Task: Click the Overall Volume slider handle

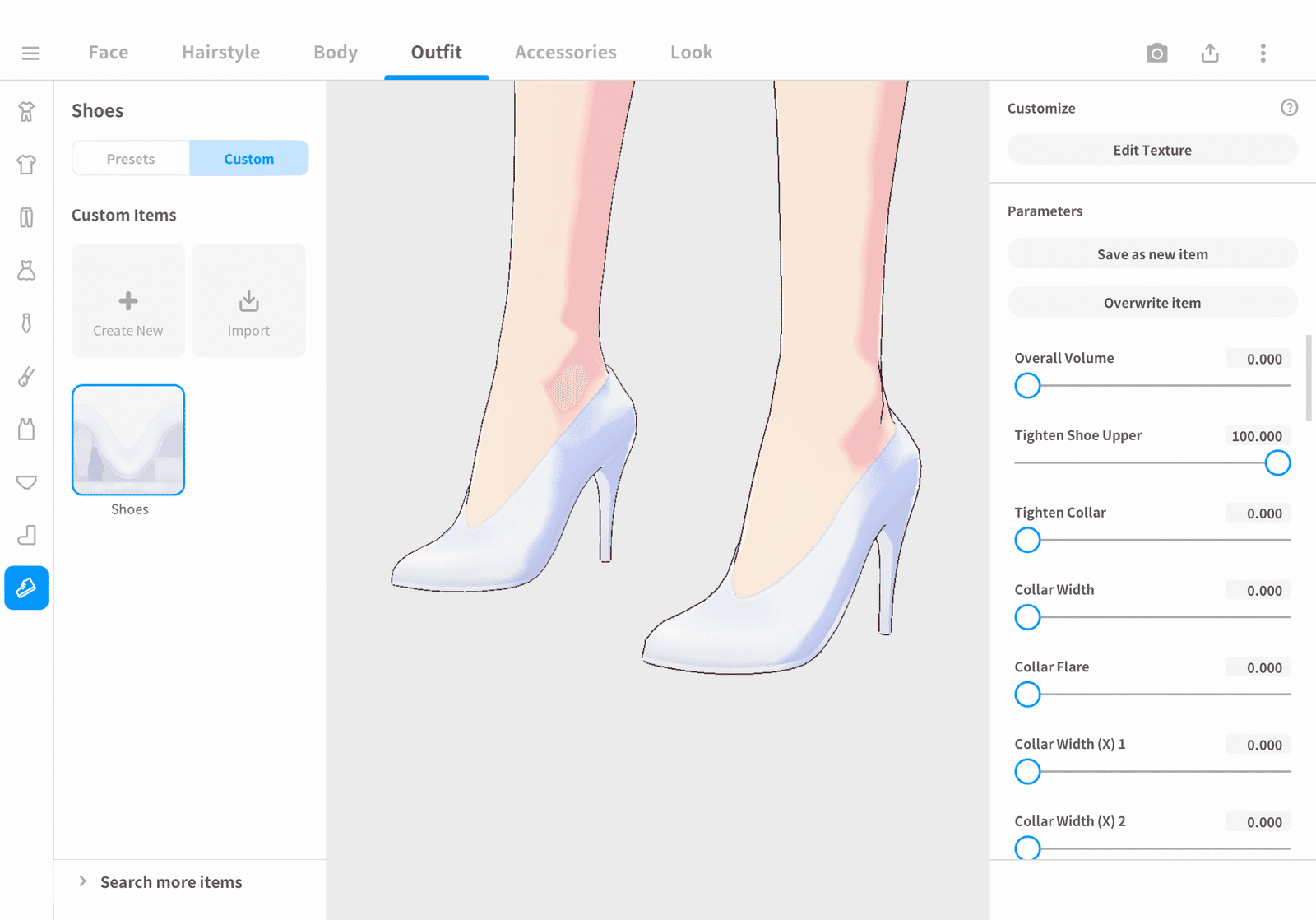Action: click(x=1027, y=385)
